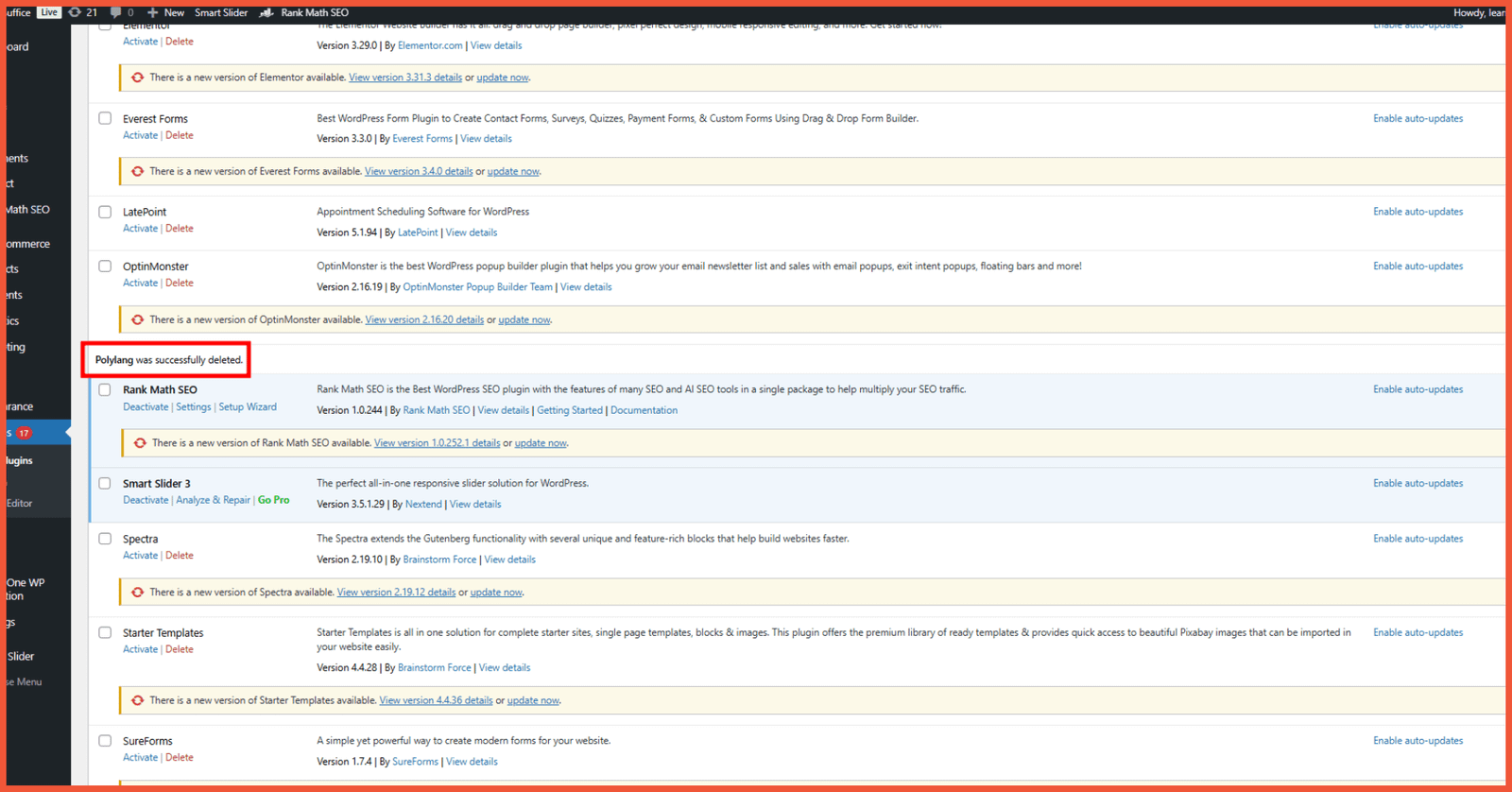Enable auto-updates for Spectra
Screen dimensions: 1512x792
tap(1417, 539)
